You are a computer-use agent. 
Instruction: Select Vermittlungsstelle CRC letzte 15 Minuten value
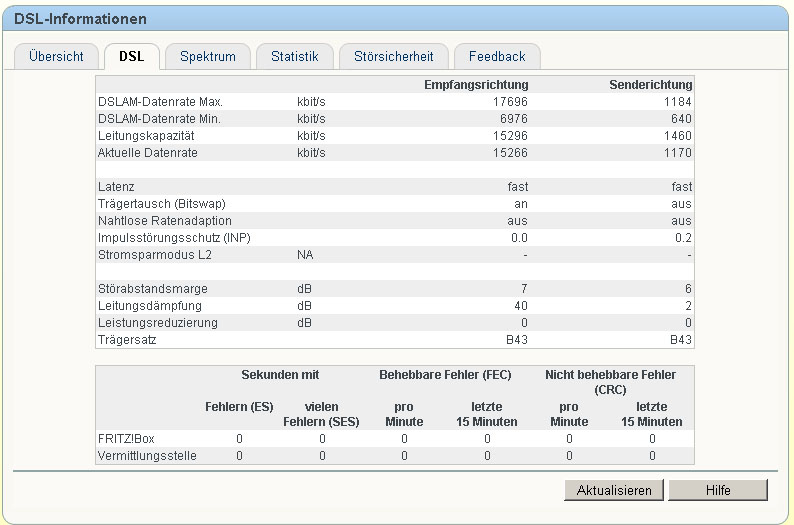pos(652,456)
